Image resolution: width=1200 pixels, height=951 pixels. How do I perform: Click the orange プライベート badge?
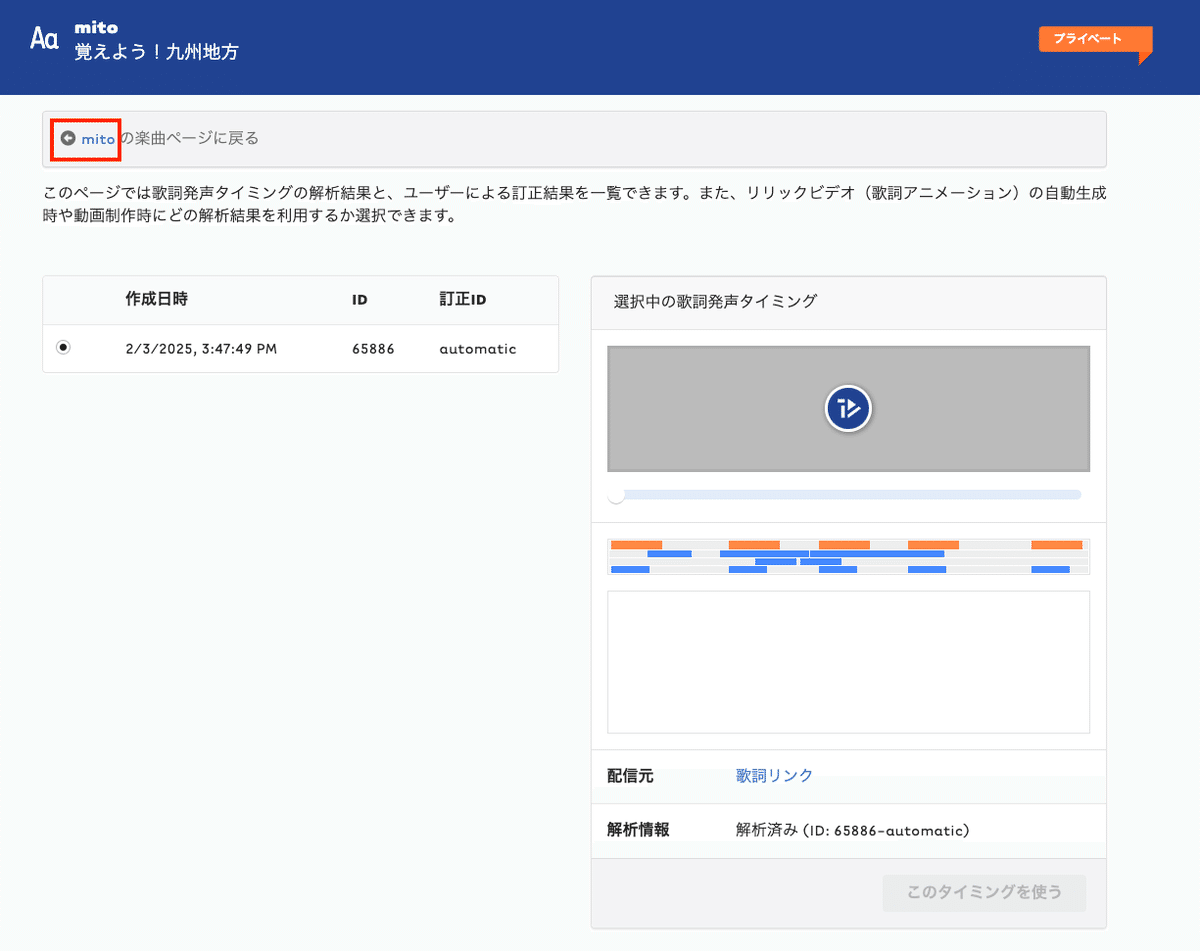(x=1094, y=37)
